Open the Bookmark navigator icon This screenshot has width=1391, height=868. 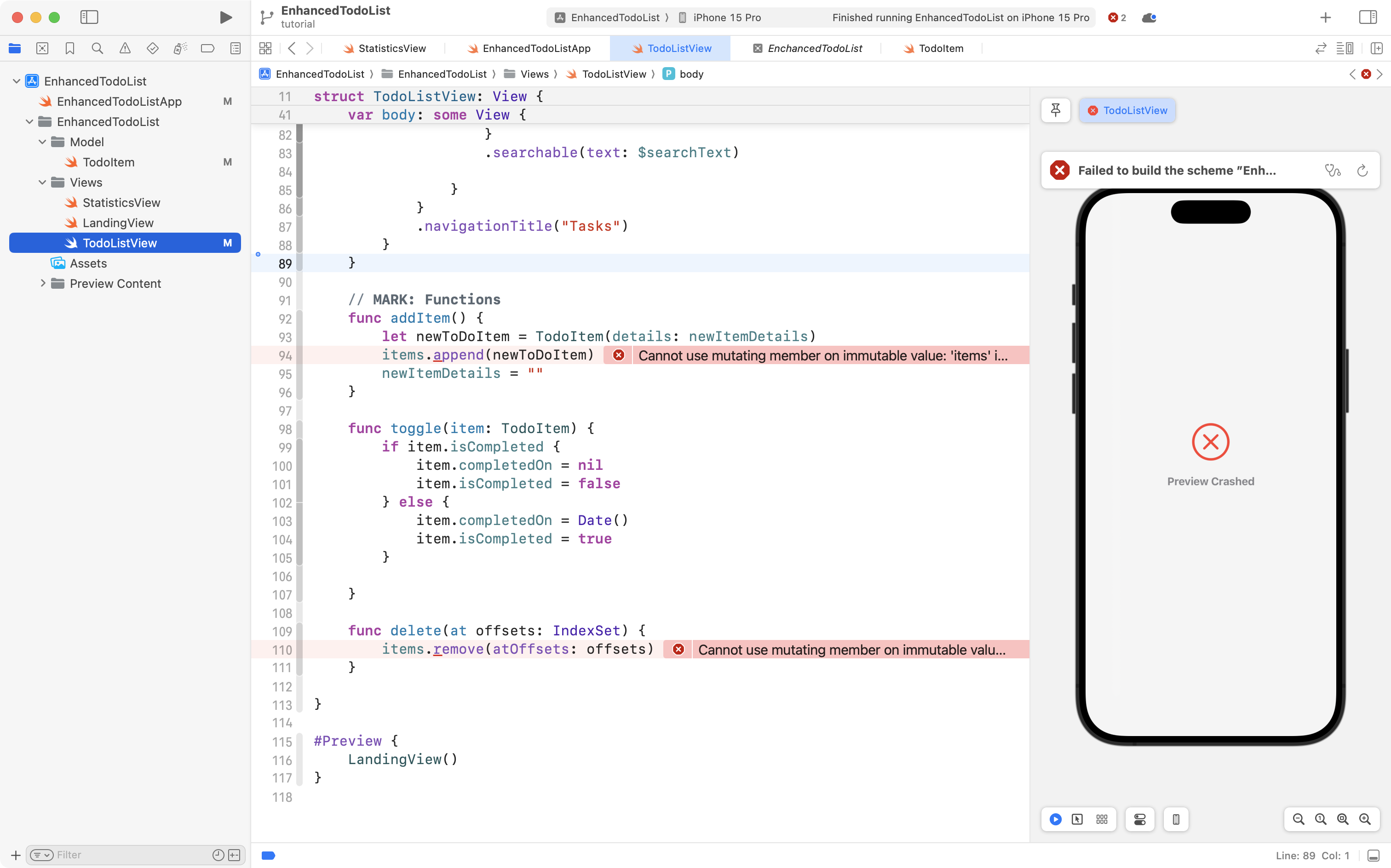click(x=69, y=48)
